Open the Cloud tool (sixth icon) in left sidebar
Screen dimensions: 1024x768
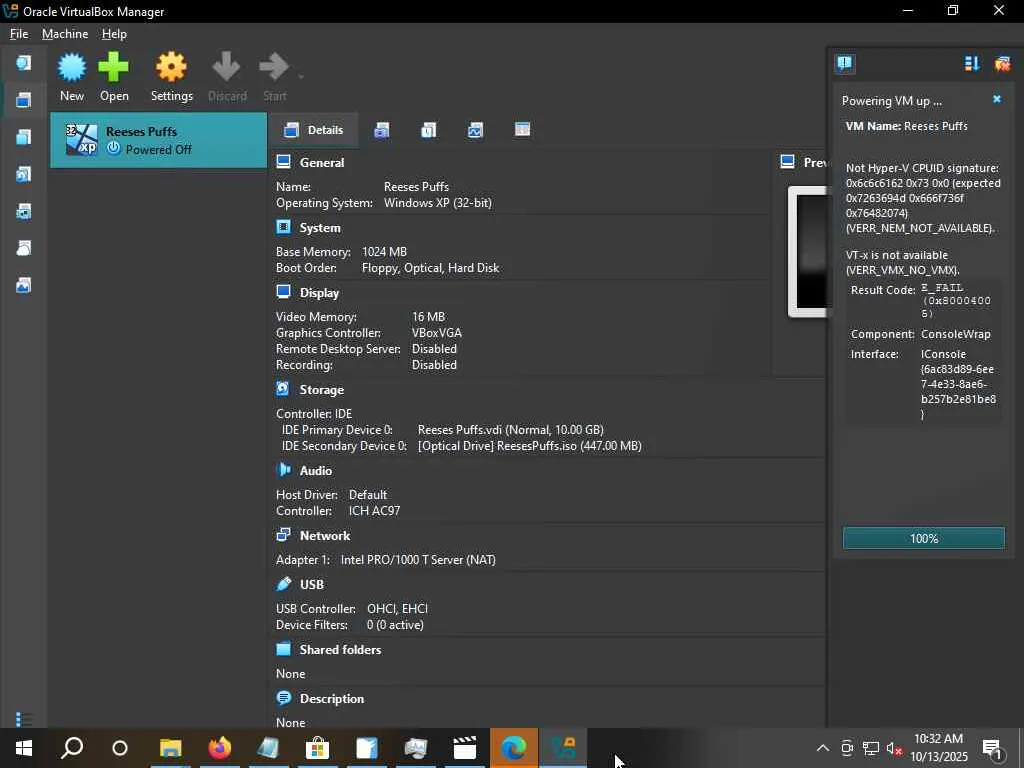24,248
